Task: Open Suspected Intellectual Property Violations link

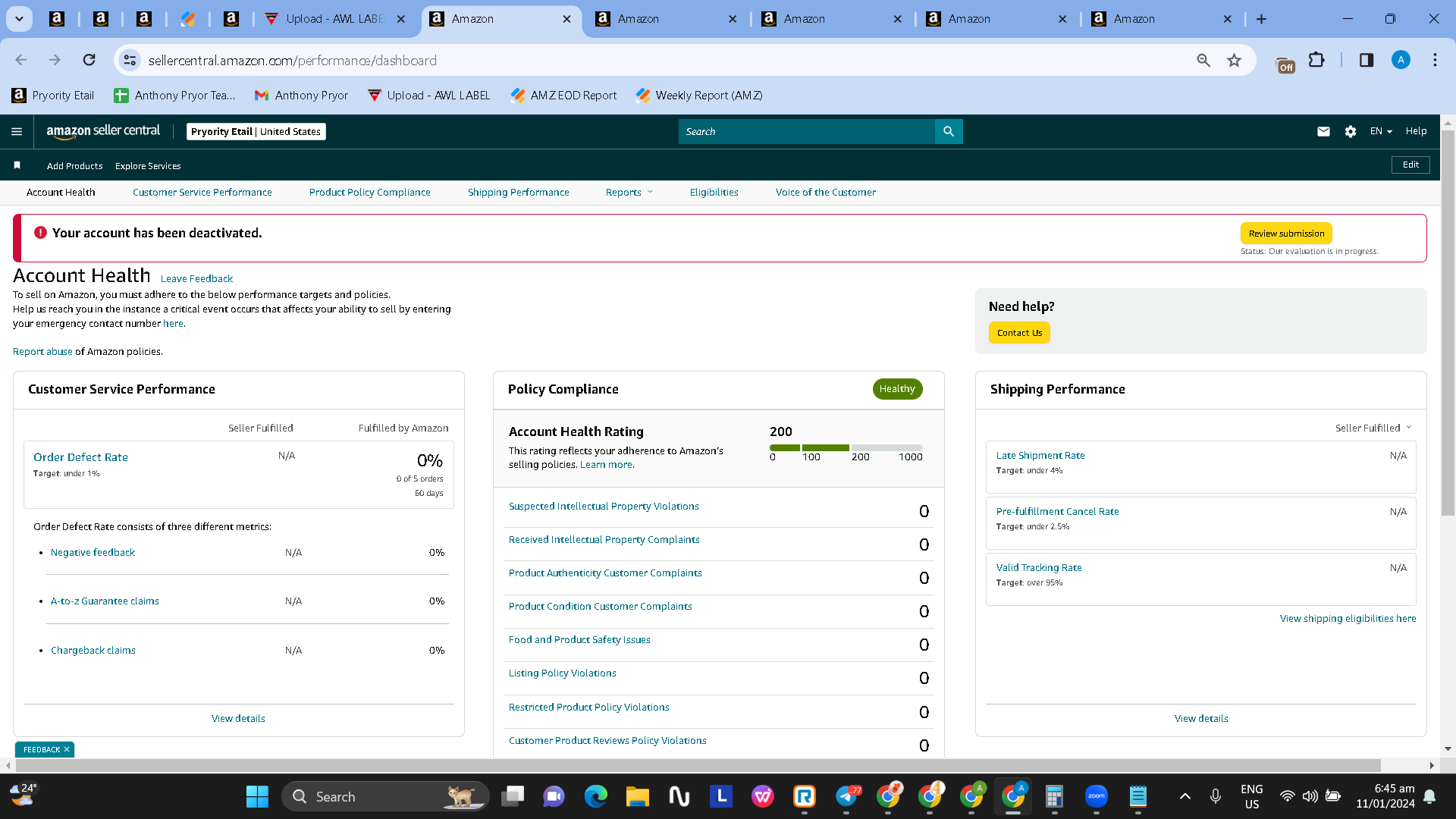Action: pyautogui.click(x=604, y=506)
